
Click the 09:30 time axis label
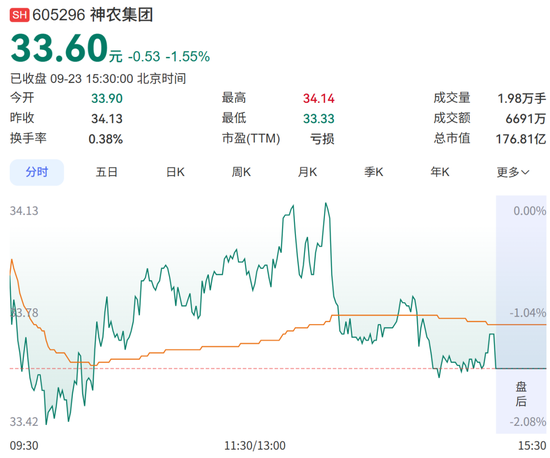[24, 446]
